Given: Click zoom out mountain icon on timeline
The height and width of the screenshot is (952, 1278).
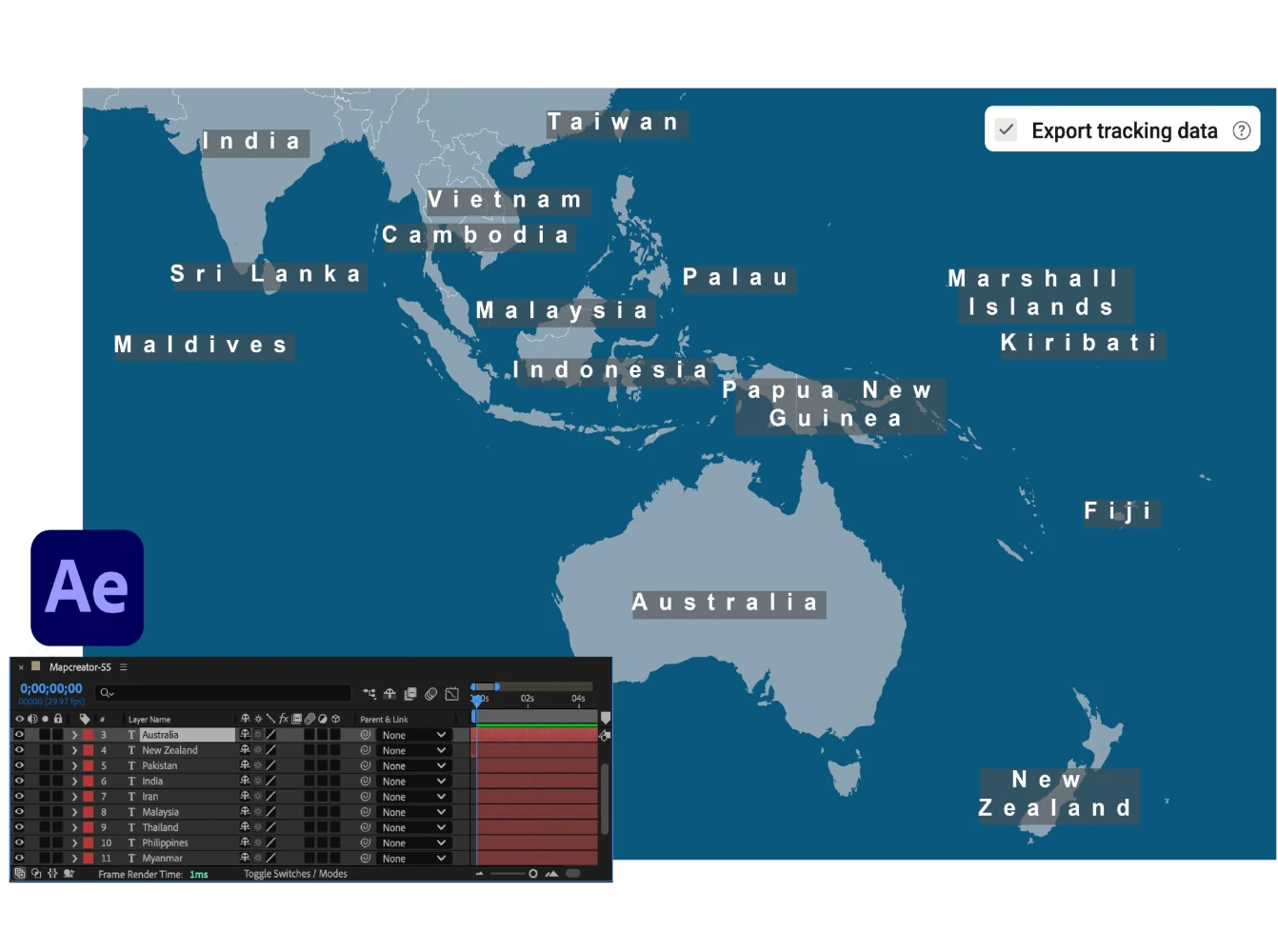Looking at the screenshot, I should (x=480, y=873).
